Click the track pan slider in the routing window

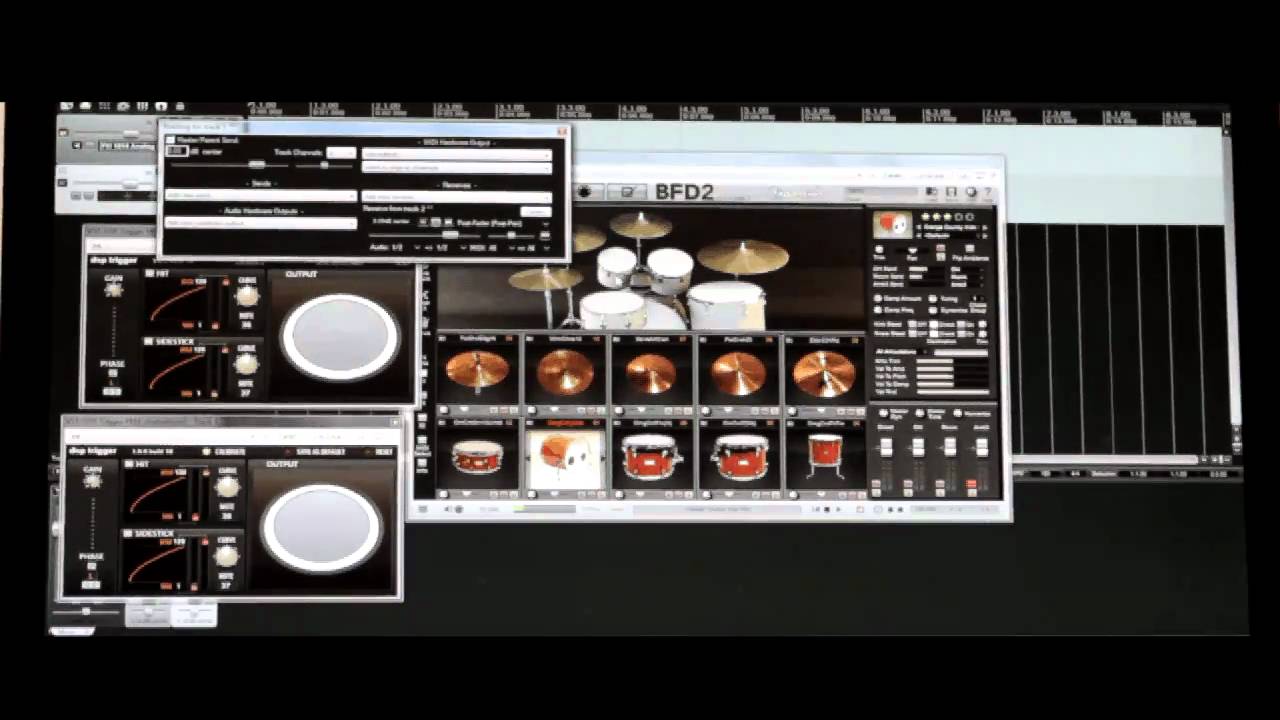pos(326,164)
